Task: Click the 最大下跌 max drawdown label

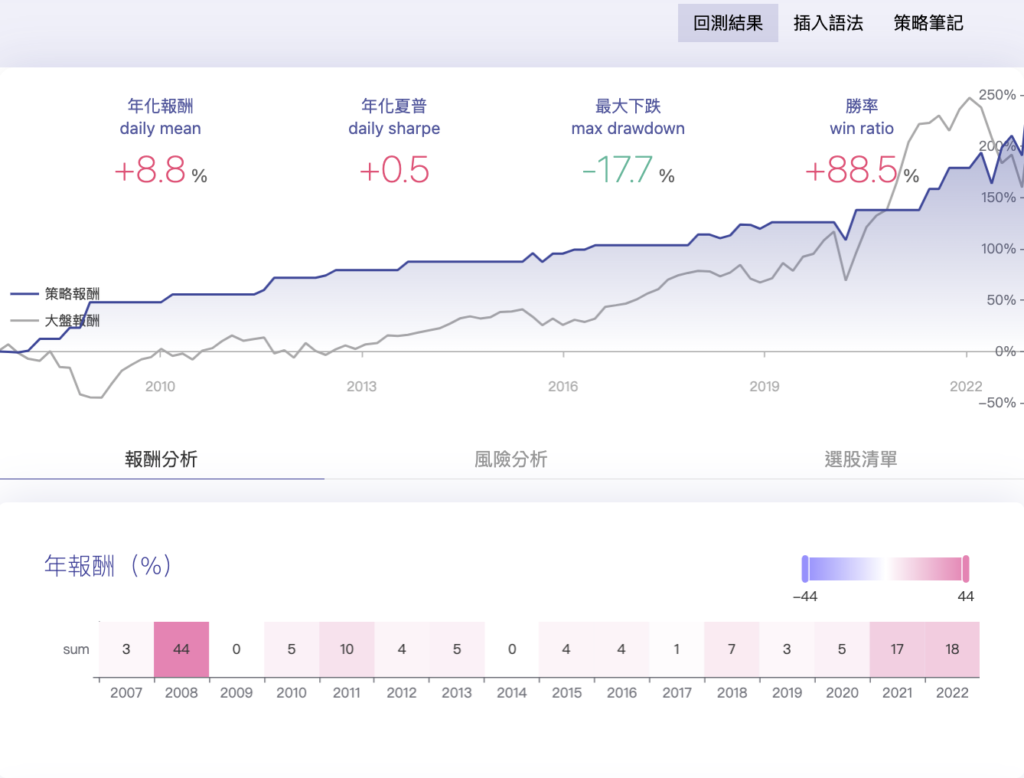Action: click(x=628, y=117)
